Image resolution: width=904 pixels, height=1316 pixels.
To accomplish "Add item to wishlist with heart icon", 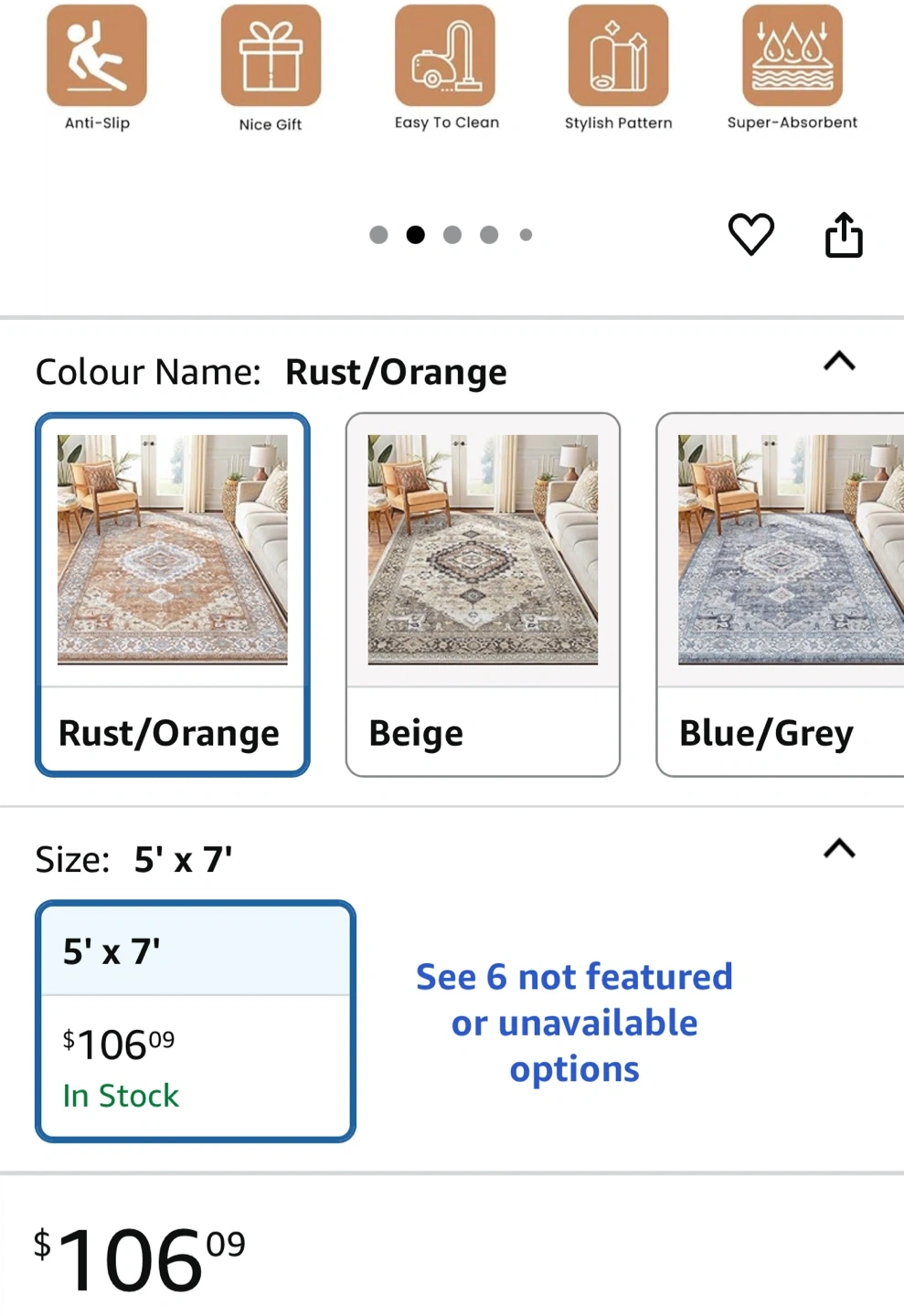I will click(751, 235).
